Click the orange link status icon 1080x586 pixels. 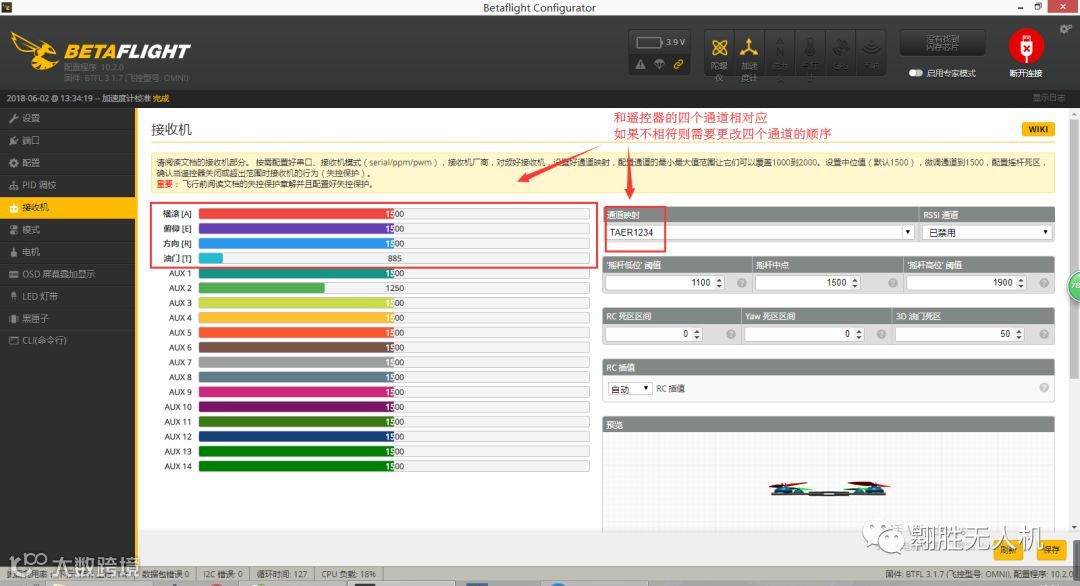678,64
